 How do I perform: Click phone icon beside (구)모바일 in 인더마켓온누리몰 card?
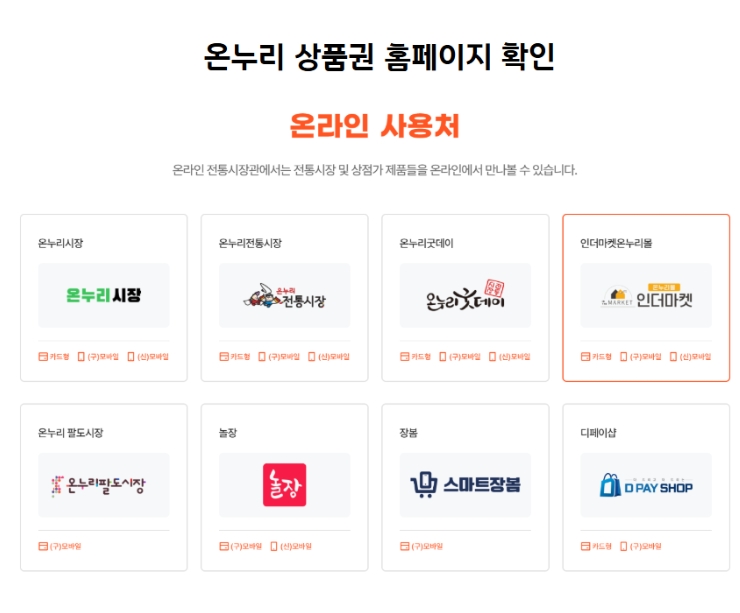623,356
